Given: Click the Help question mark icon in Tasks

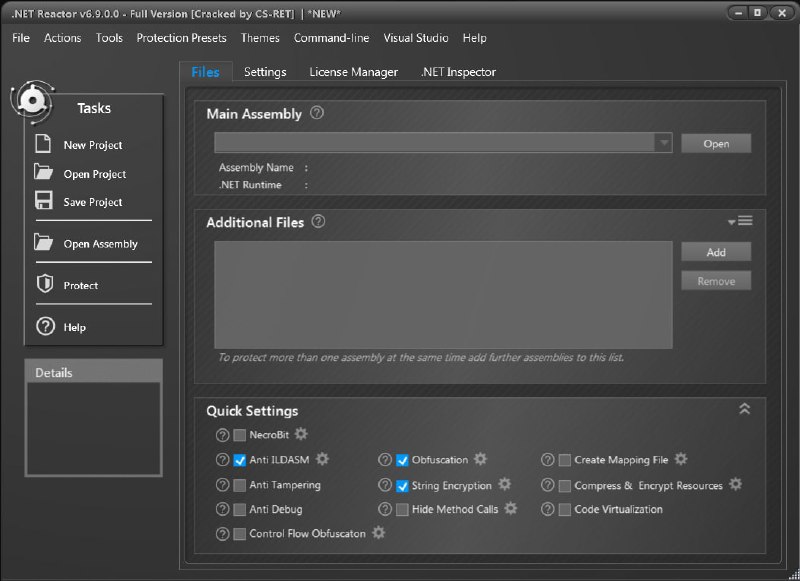Looking at the screenshot, I should (45, 326).
